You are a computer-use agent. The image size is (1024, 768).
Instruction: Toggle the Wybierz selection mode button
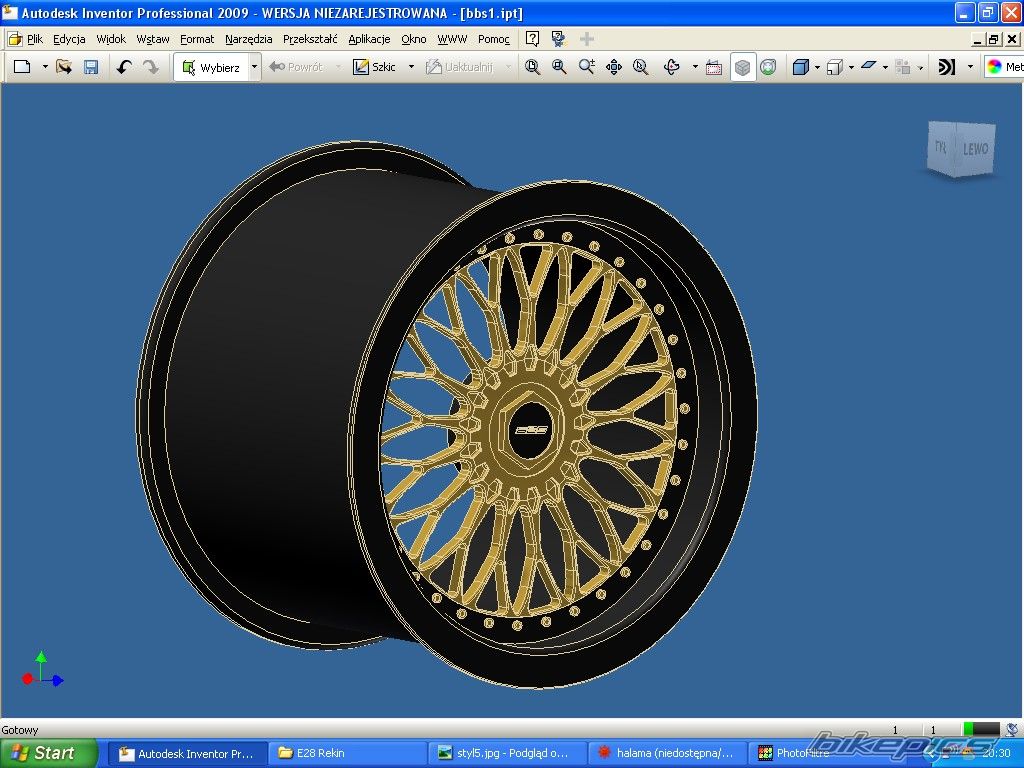click(211, 67)
